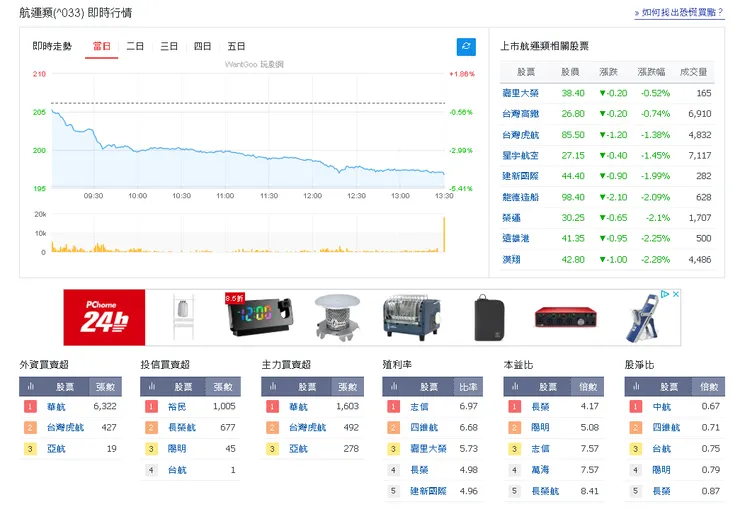740x509 pixels.
Task: Open stock 漢翔
Action: coord(512,259)
